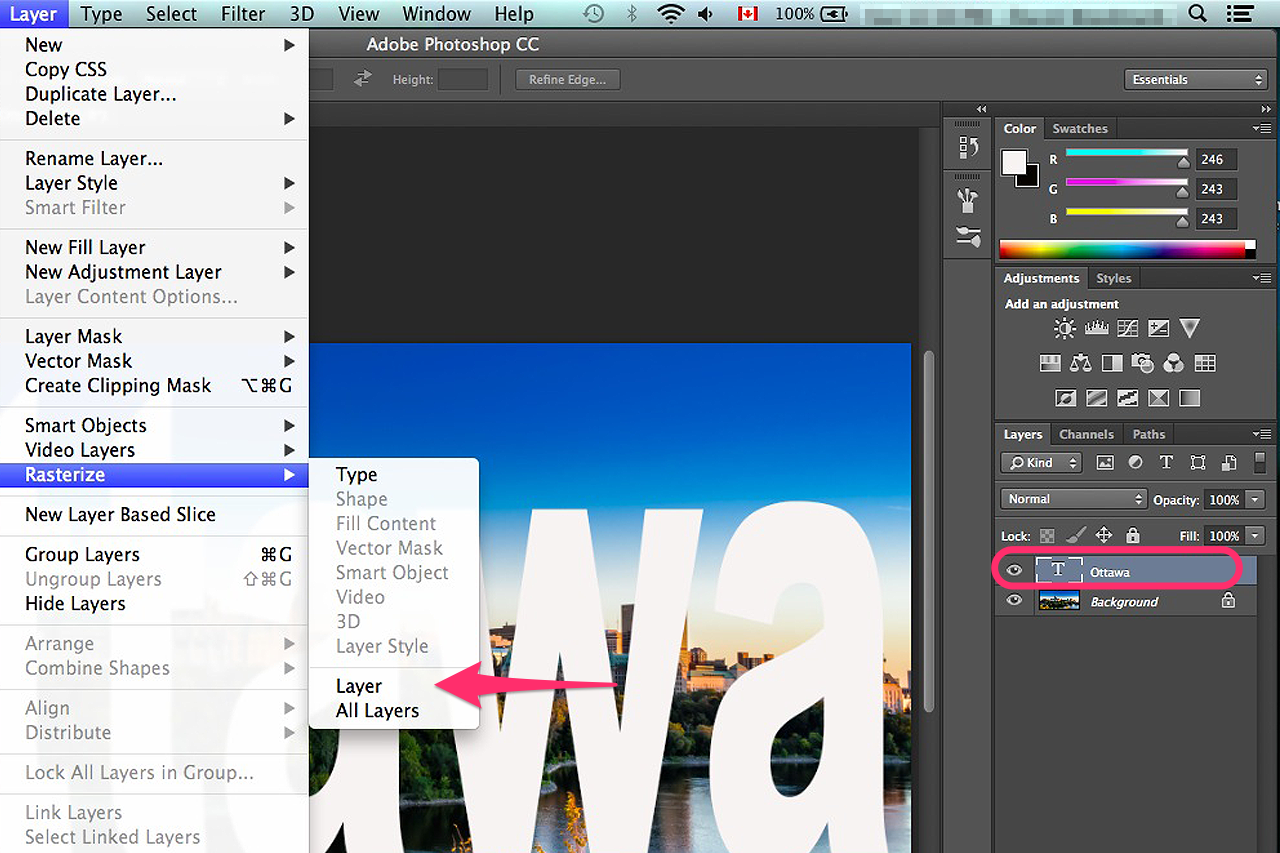Swap width and height icon in options bar
The image size is (1280, 853).
coord(362,79)
